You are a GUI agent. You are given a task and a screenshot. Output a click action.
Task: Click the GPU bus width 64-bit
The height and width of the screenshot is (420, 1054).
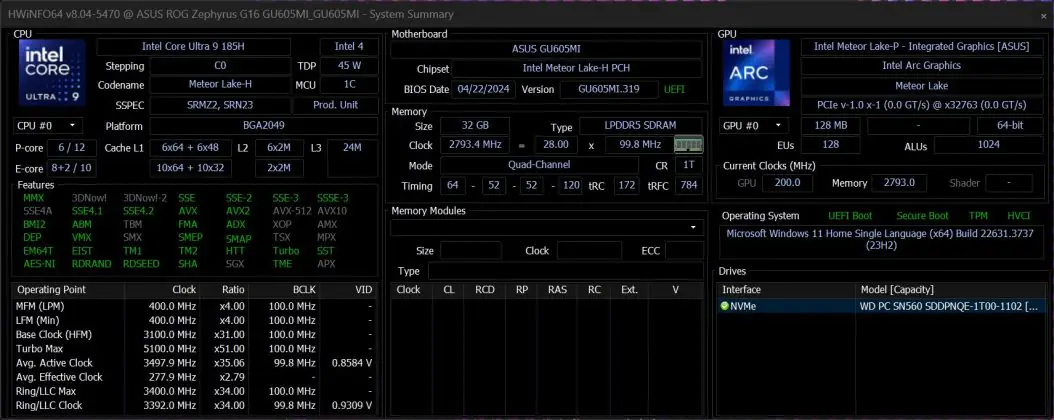[x=1010, y=126]
